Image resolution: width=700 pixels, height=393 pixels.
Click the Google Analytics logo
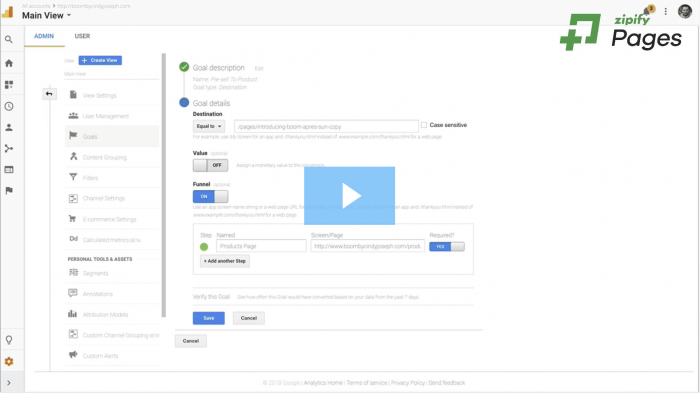click(x=8, y=12)
